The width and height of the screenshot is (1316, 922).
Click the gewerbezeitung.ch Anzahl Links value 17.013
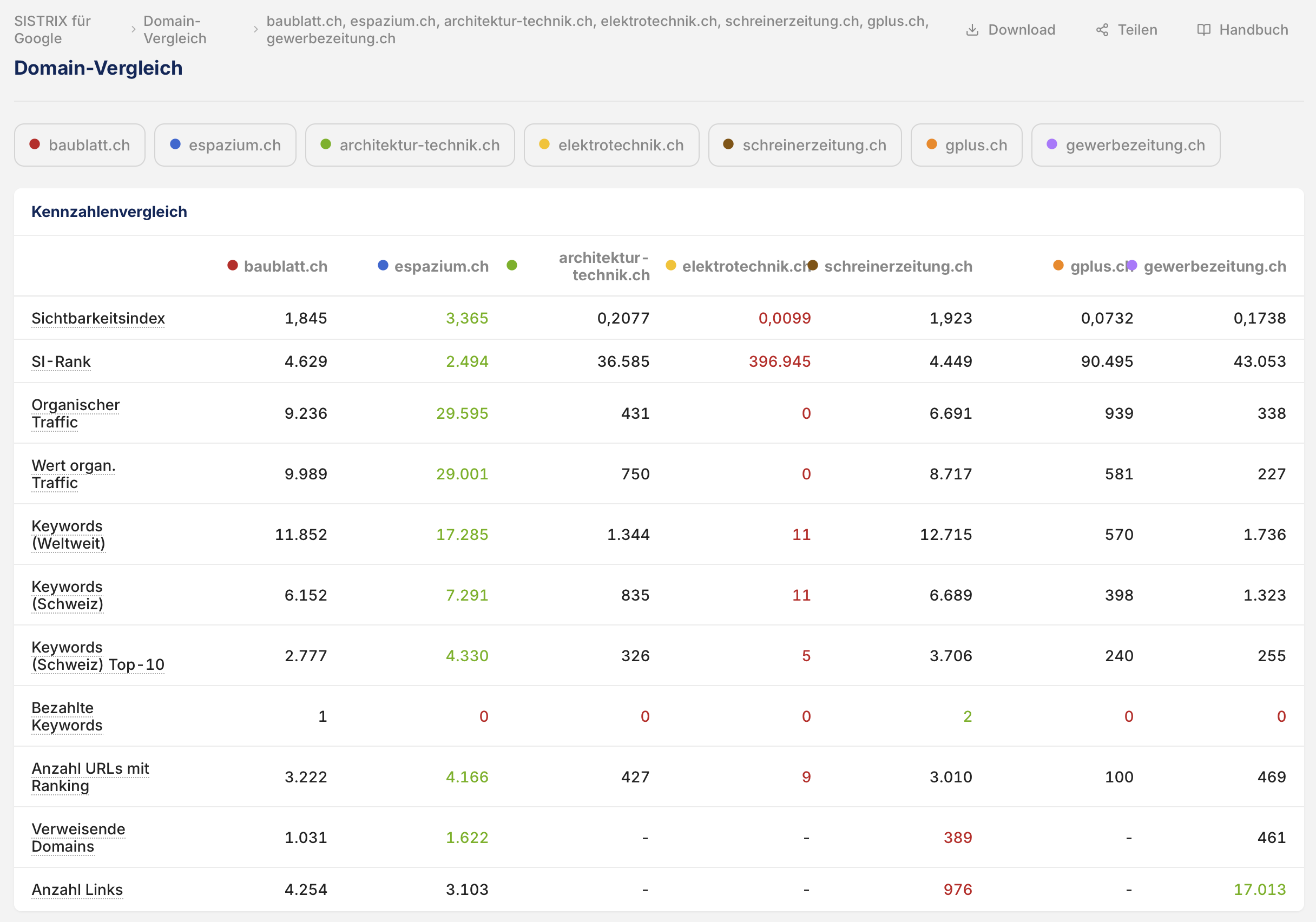(1259, 890)
